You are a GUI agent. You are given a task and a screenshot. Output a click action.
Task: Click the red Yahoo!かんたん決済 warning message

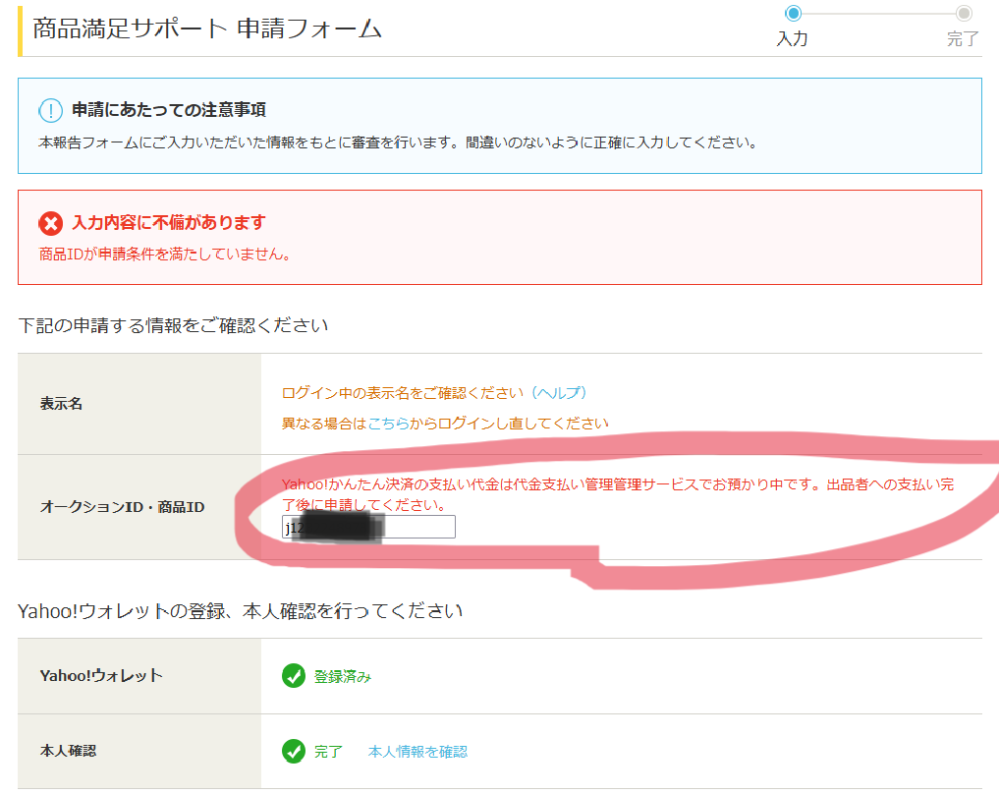618,494
